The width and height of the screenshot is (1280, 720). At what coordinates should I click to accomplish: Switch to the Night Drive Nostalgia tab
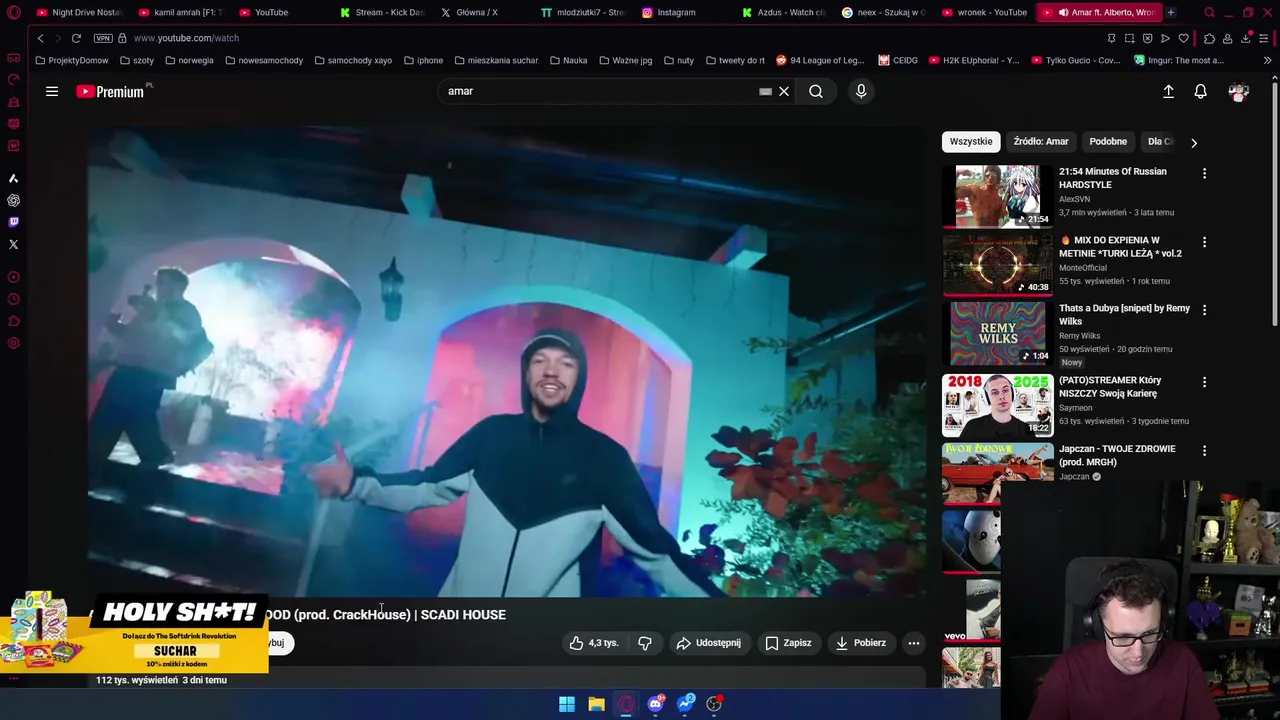[x=78, y=12]
